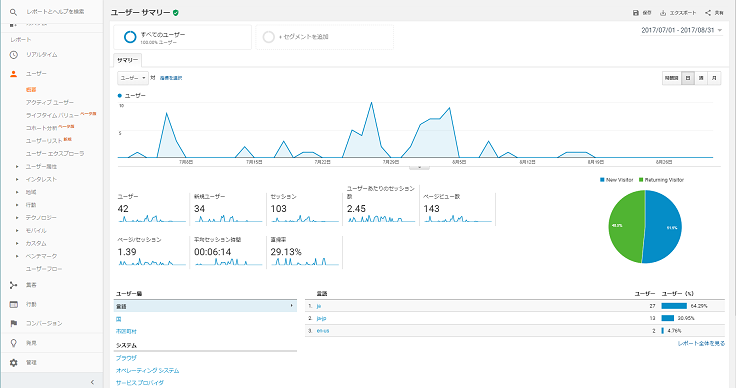The image size is (736, 388).
Task: Open the Admin gear icon
Action: [x=14, y=363]
